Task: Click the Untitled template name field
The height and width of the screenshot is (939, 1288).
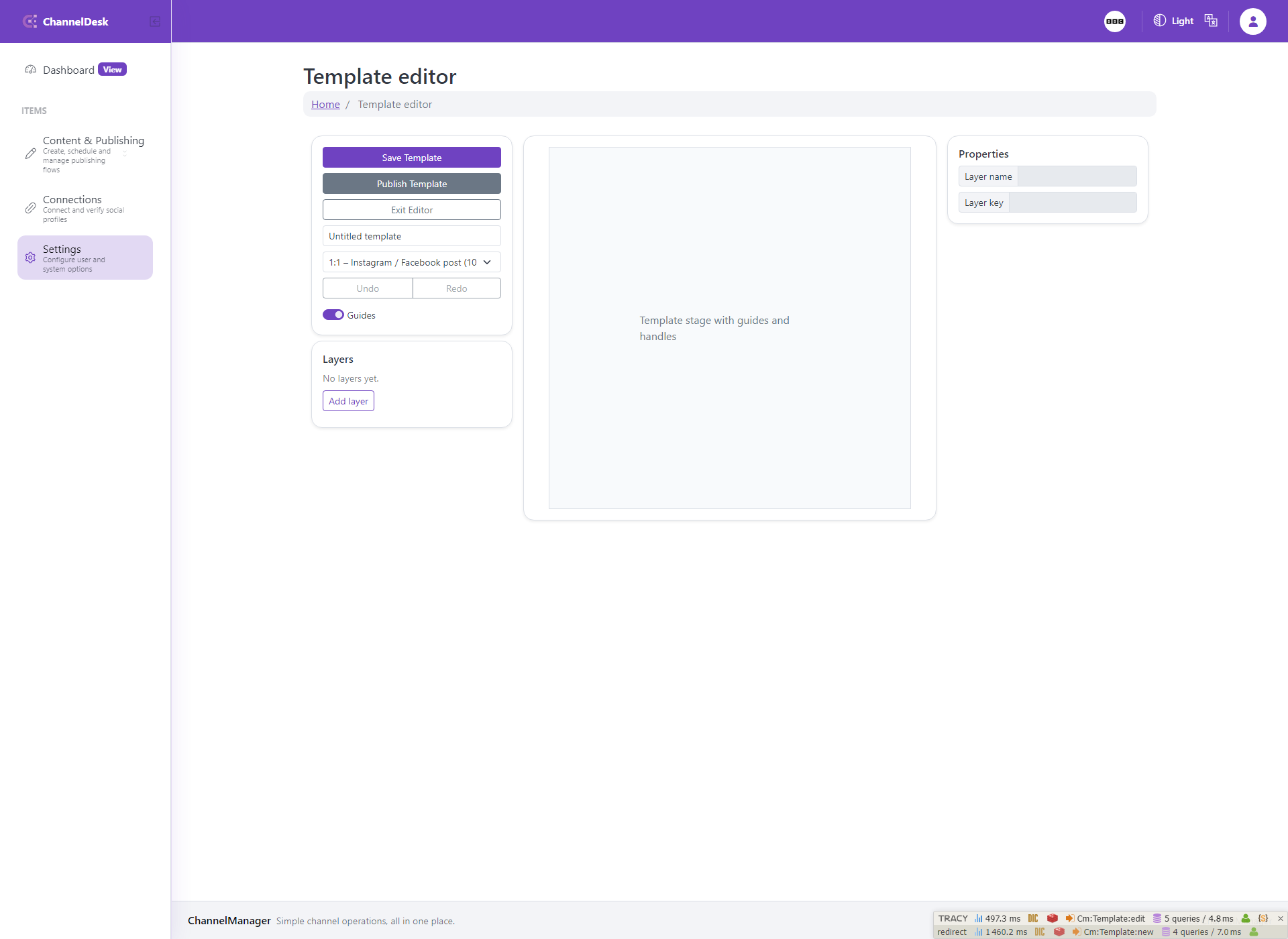Action: (412, 235)
